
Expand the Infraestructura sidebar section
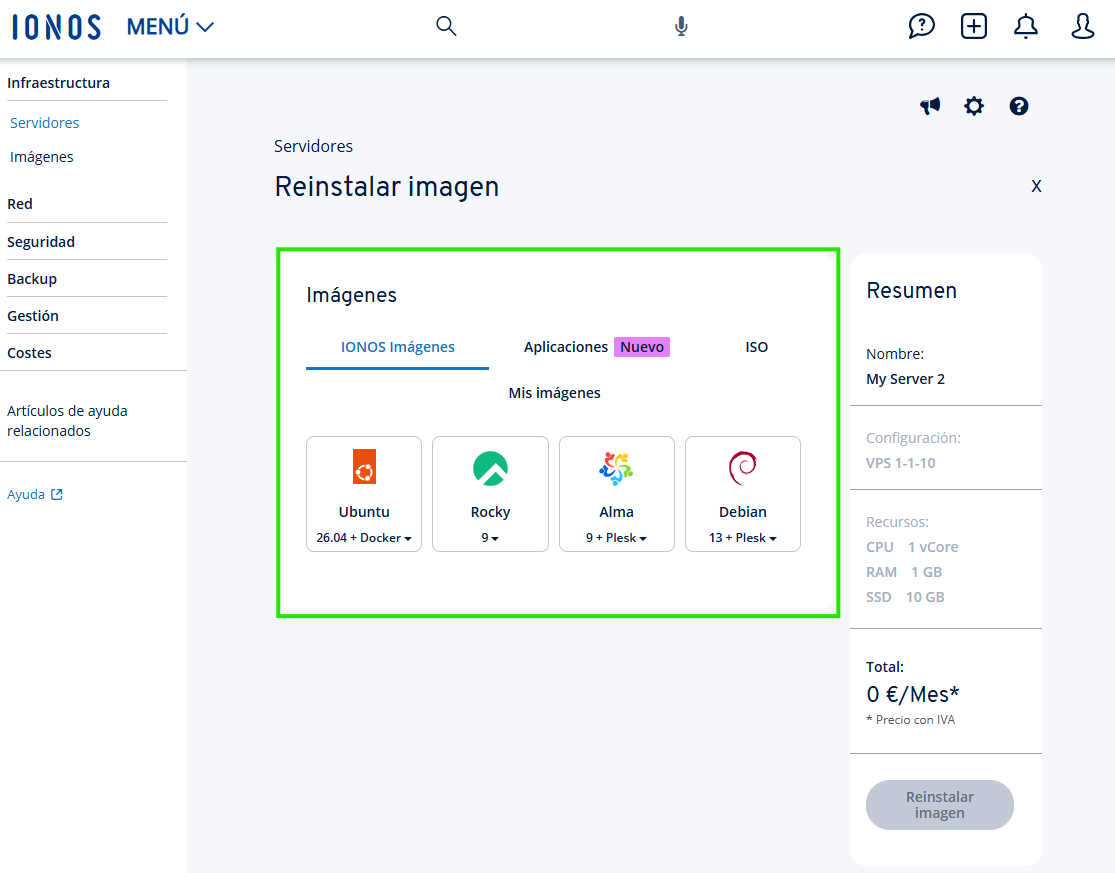58,83
